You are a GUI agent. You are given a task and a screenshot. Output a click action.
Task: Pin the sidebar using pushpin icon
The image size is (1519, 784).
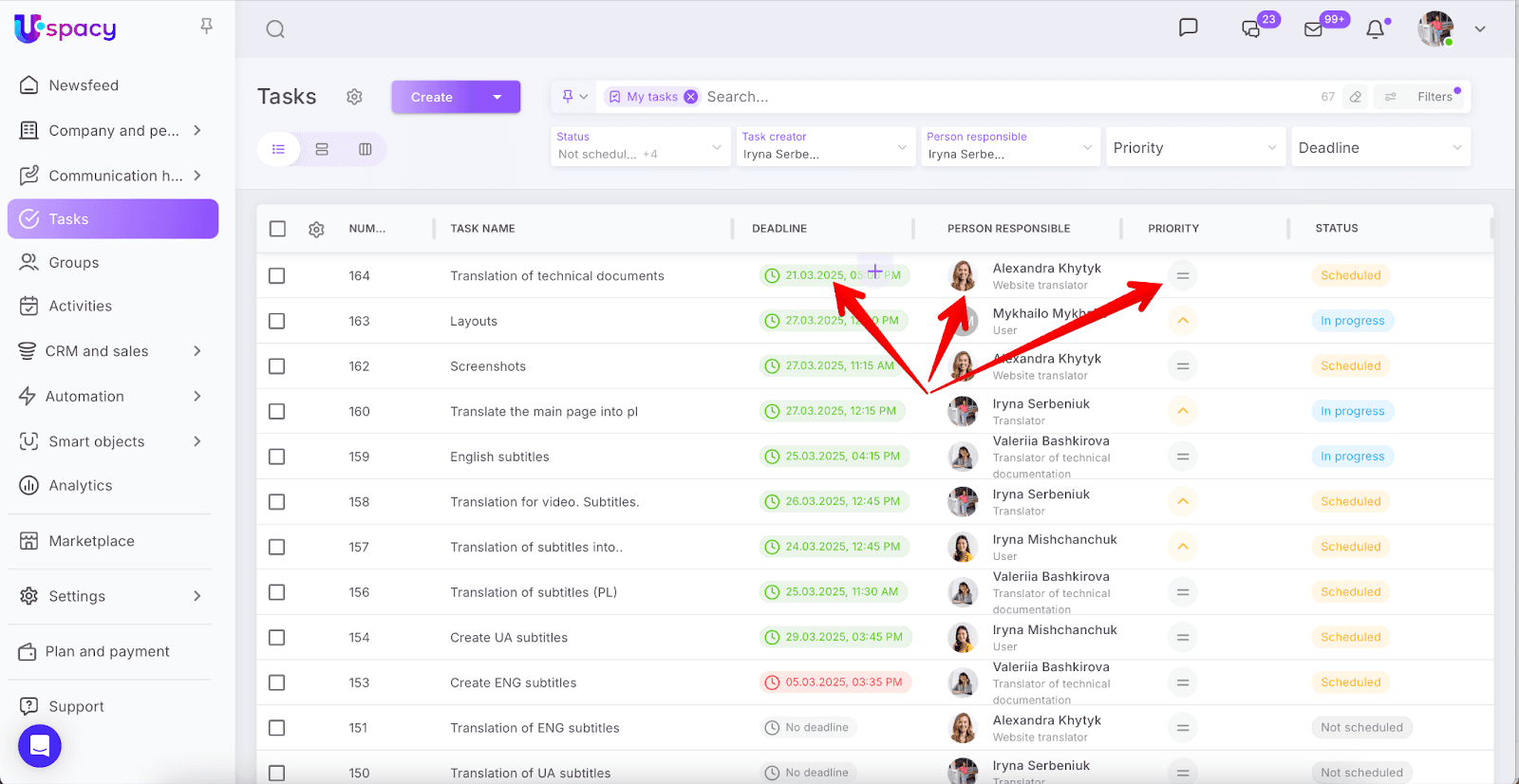tap(206, 27)
